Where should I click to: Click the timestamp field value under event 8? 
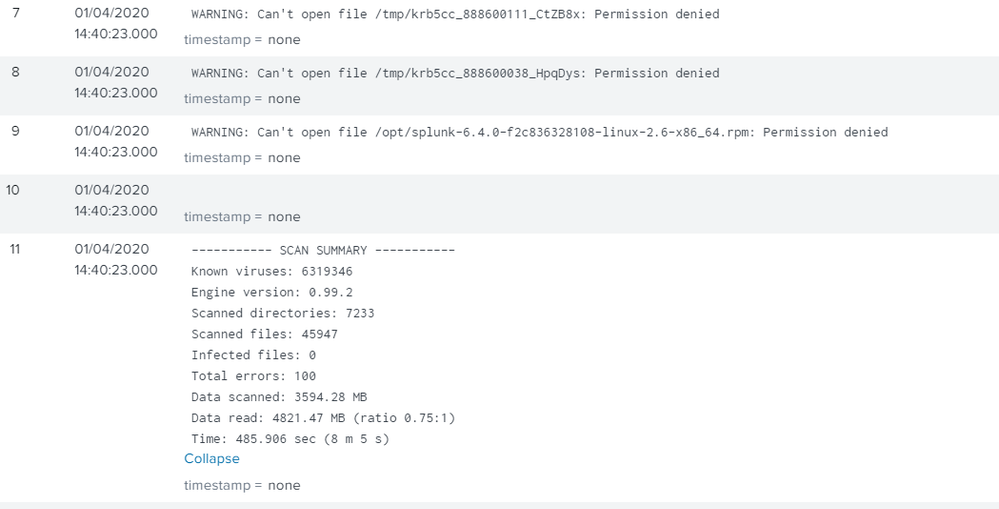click(x=284, y=99)
